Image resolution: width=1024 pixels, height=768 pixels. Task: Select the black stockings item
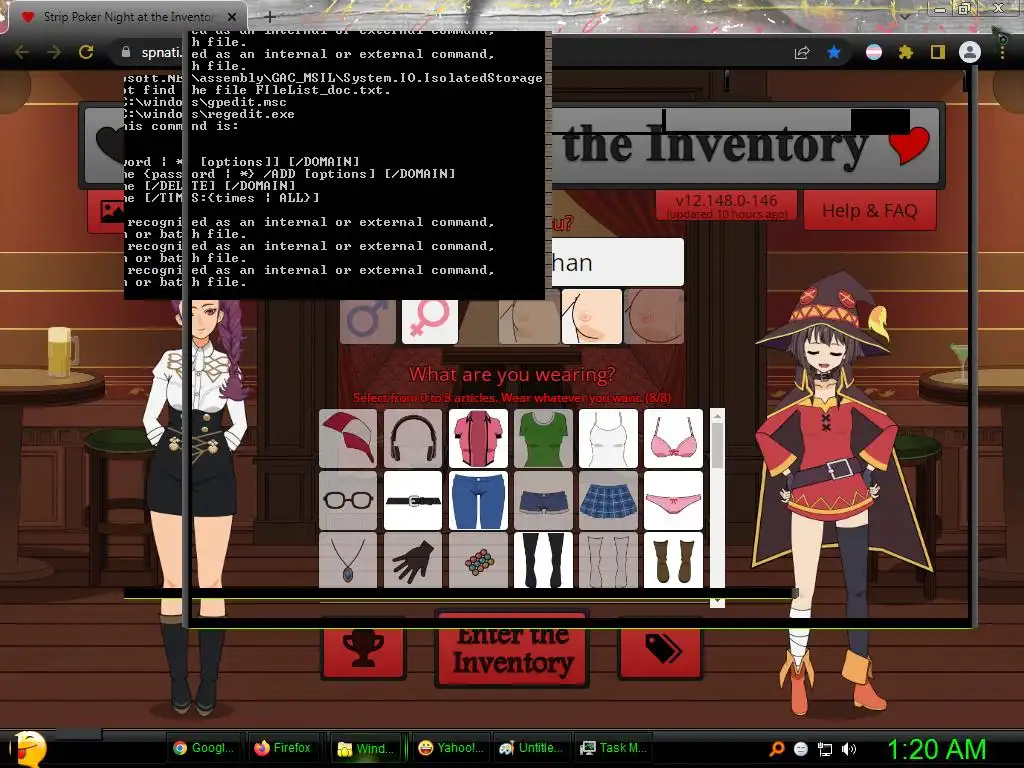pyautogui.click(x=543, y=560)
